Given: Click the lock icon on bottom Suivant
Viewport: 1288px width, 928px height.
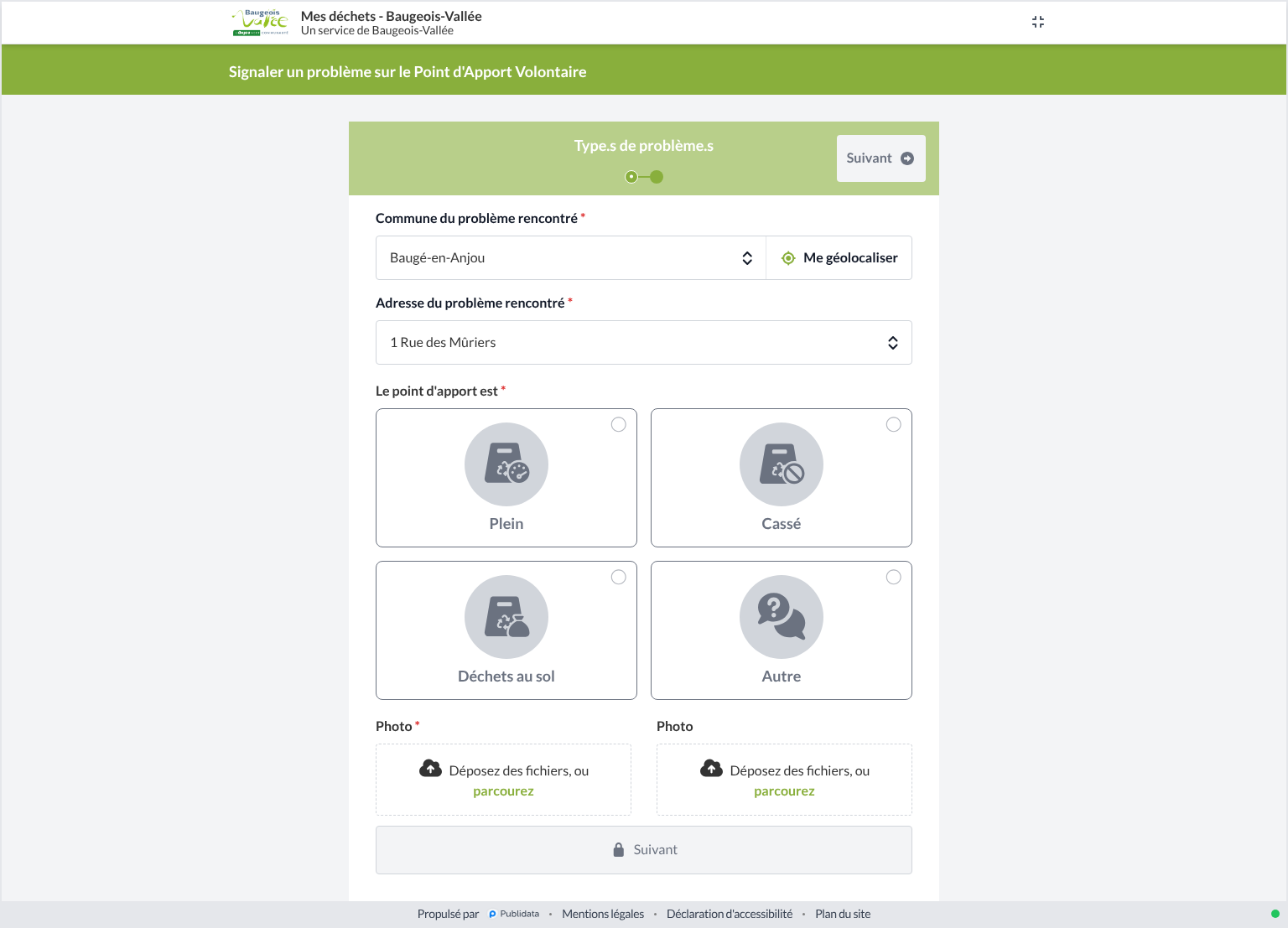Looking at the screenshot, I should point(619,849).
